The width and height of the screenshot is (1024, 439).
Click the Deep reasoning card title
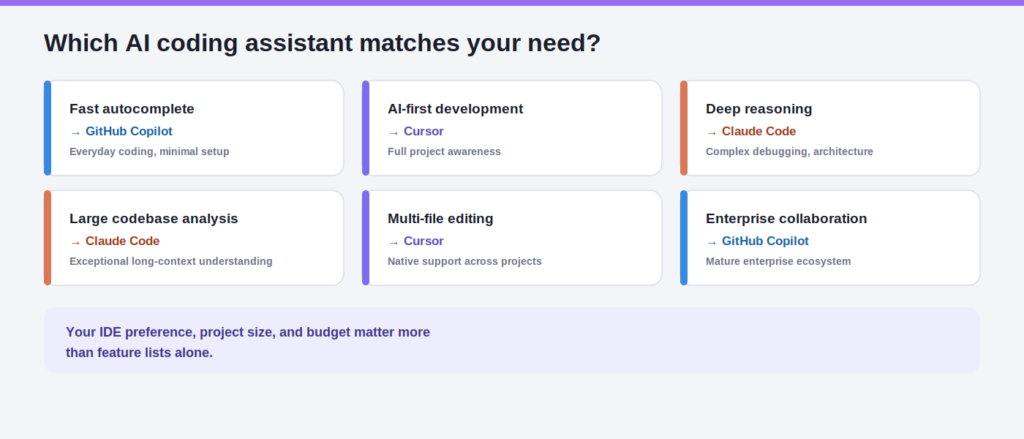click(x=759, y=108)
